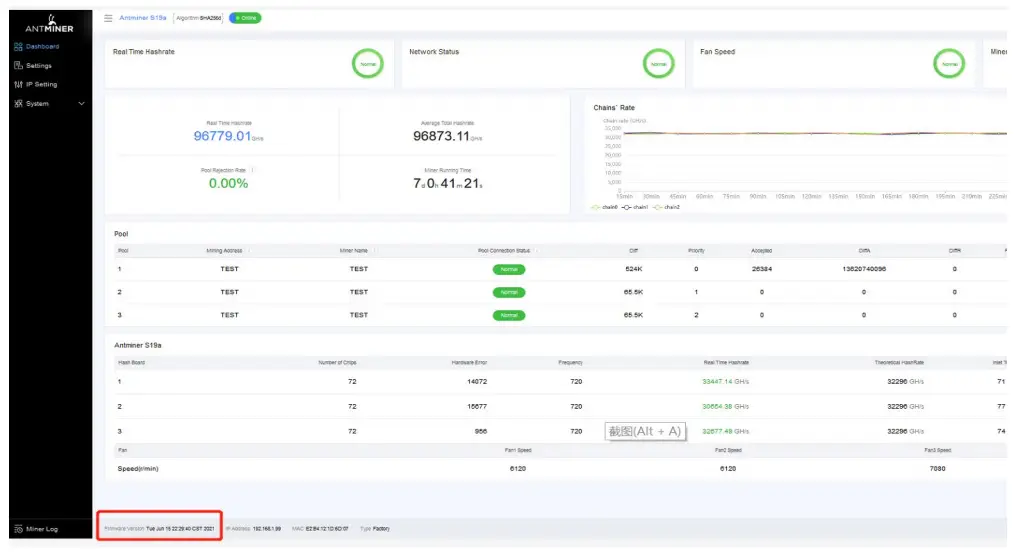Open the Dashboard page from the sidebar
1021x556 pixels.
click(36, 46)
